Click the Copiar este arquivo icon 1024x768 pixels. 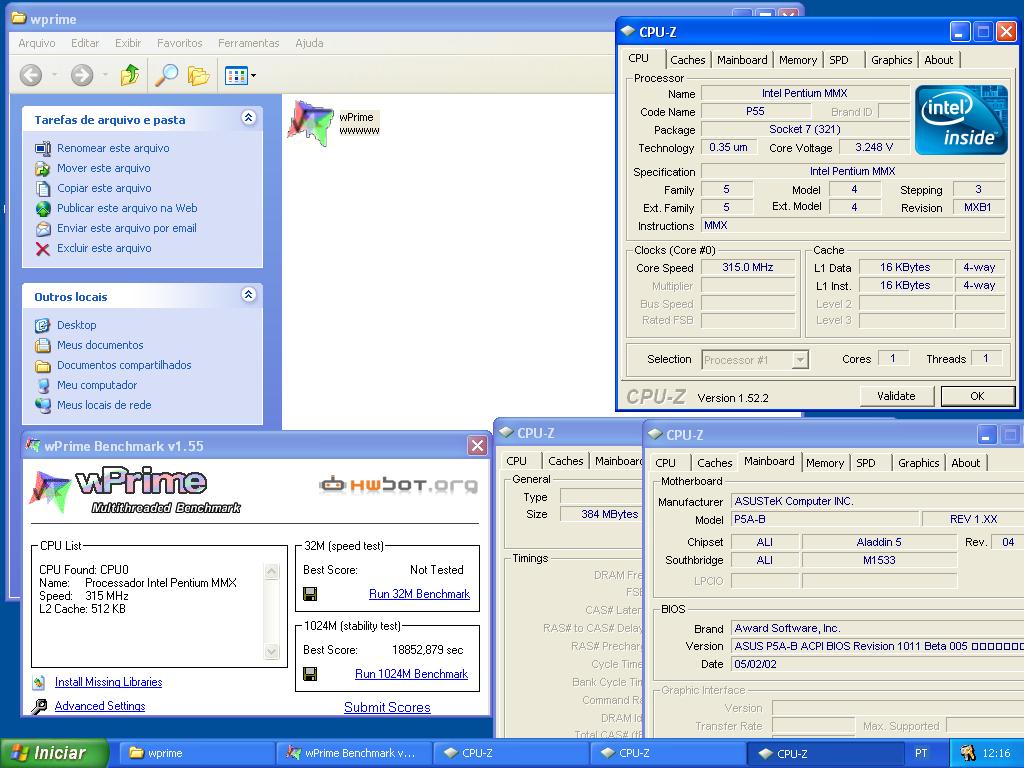point(43,189)
